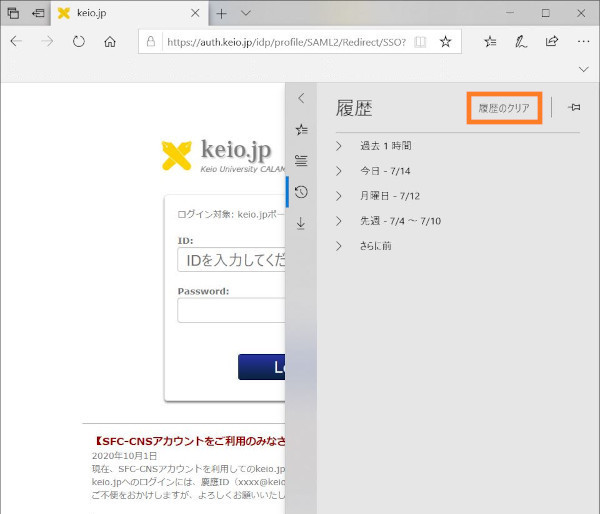Click the 履歴のクリア button

point(504,107)
